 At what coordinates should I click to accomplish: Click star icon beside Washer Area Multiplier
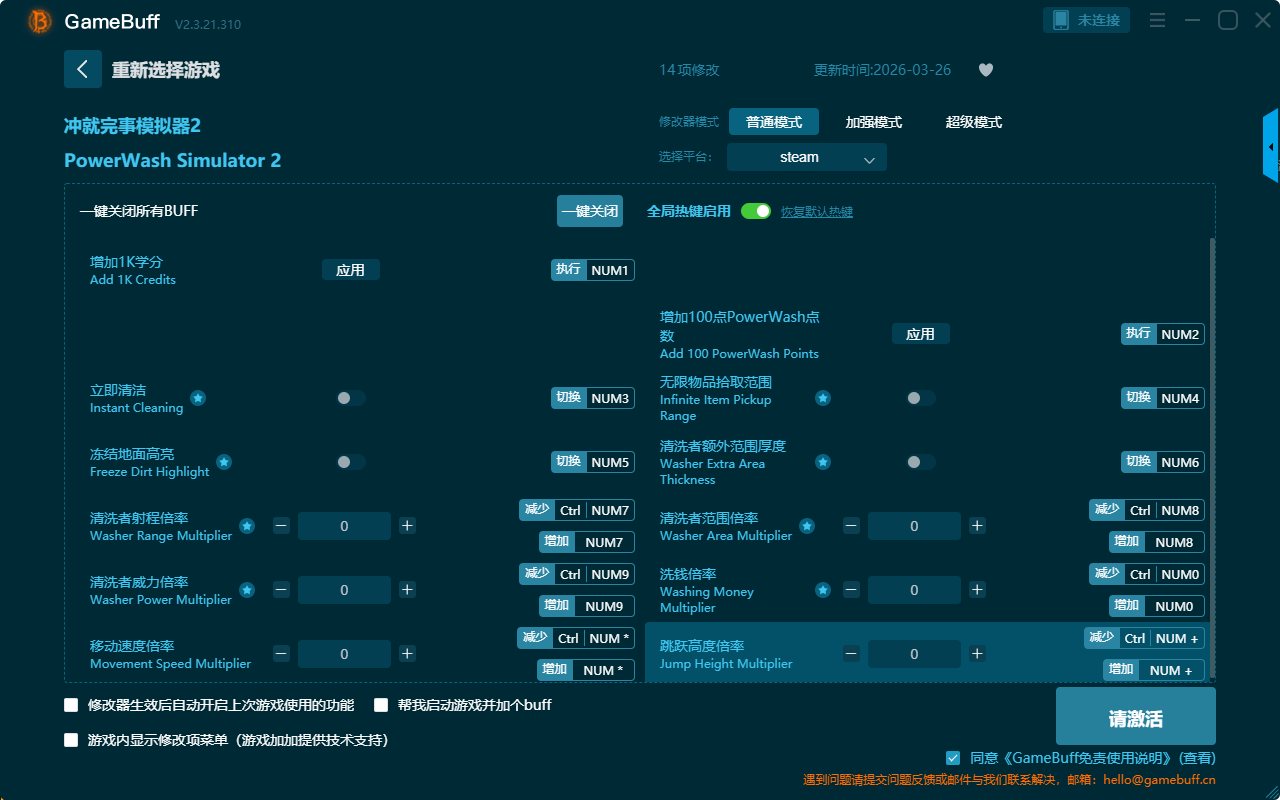tap(806, 526)
